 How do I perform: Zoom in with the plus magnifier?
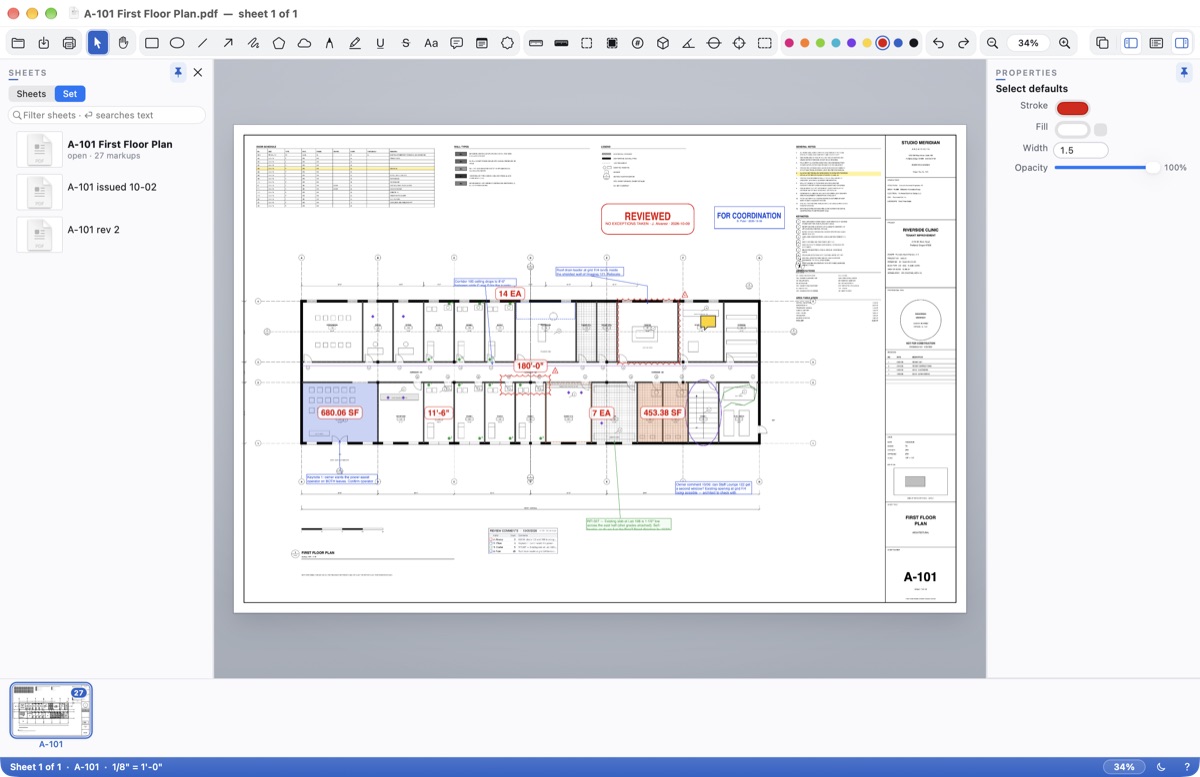(x=1064, y=43)
